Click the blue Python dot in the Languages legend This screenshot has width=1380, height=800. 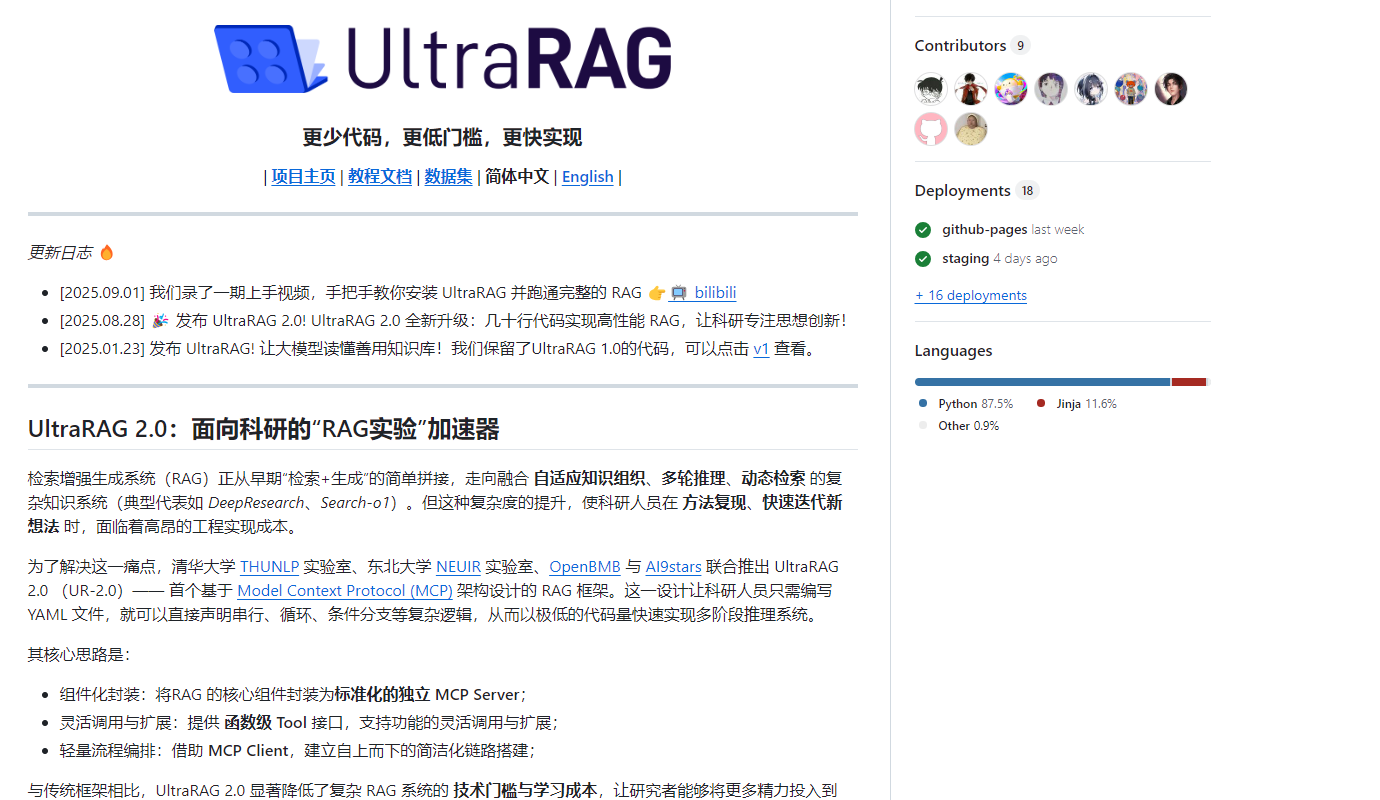point(922,403)
